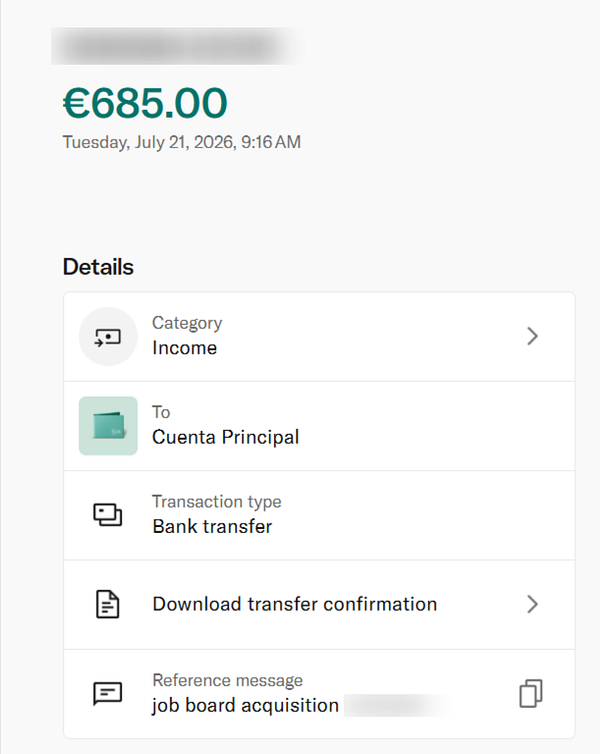Click the Cuenta Principal account name
Screen dimensions: 600x754
[225, 437]
